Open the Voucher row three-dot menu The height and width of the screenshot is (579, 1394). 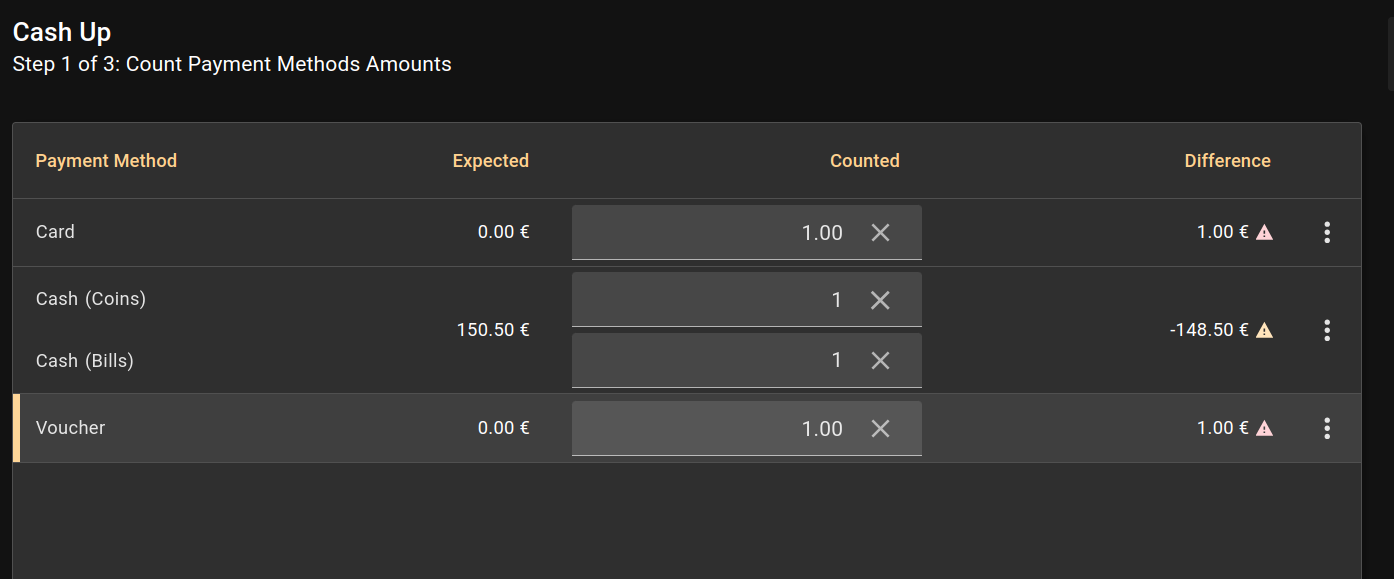[1327, 429]
